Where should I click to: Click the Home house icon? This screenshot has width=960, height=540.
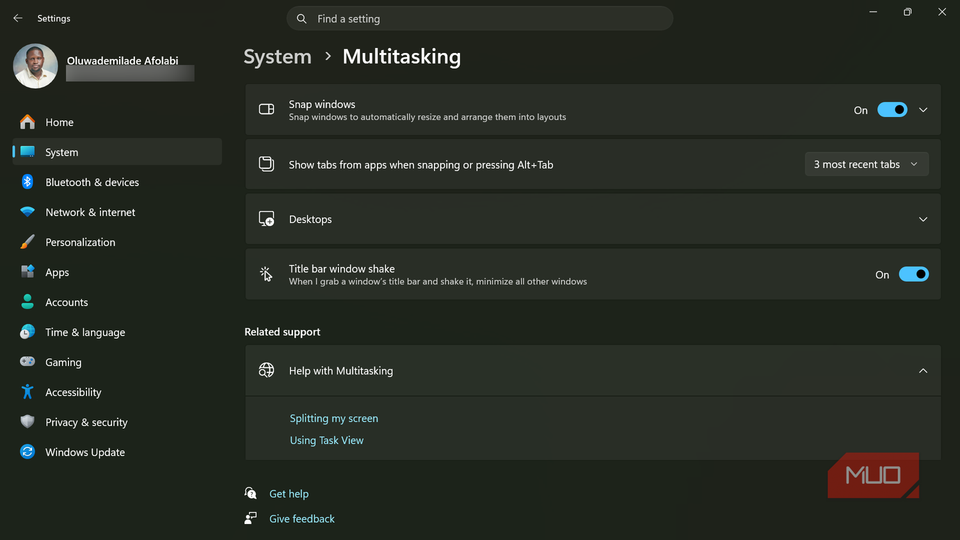[28, 122]
